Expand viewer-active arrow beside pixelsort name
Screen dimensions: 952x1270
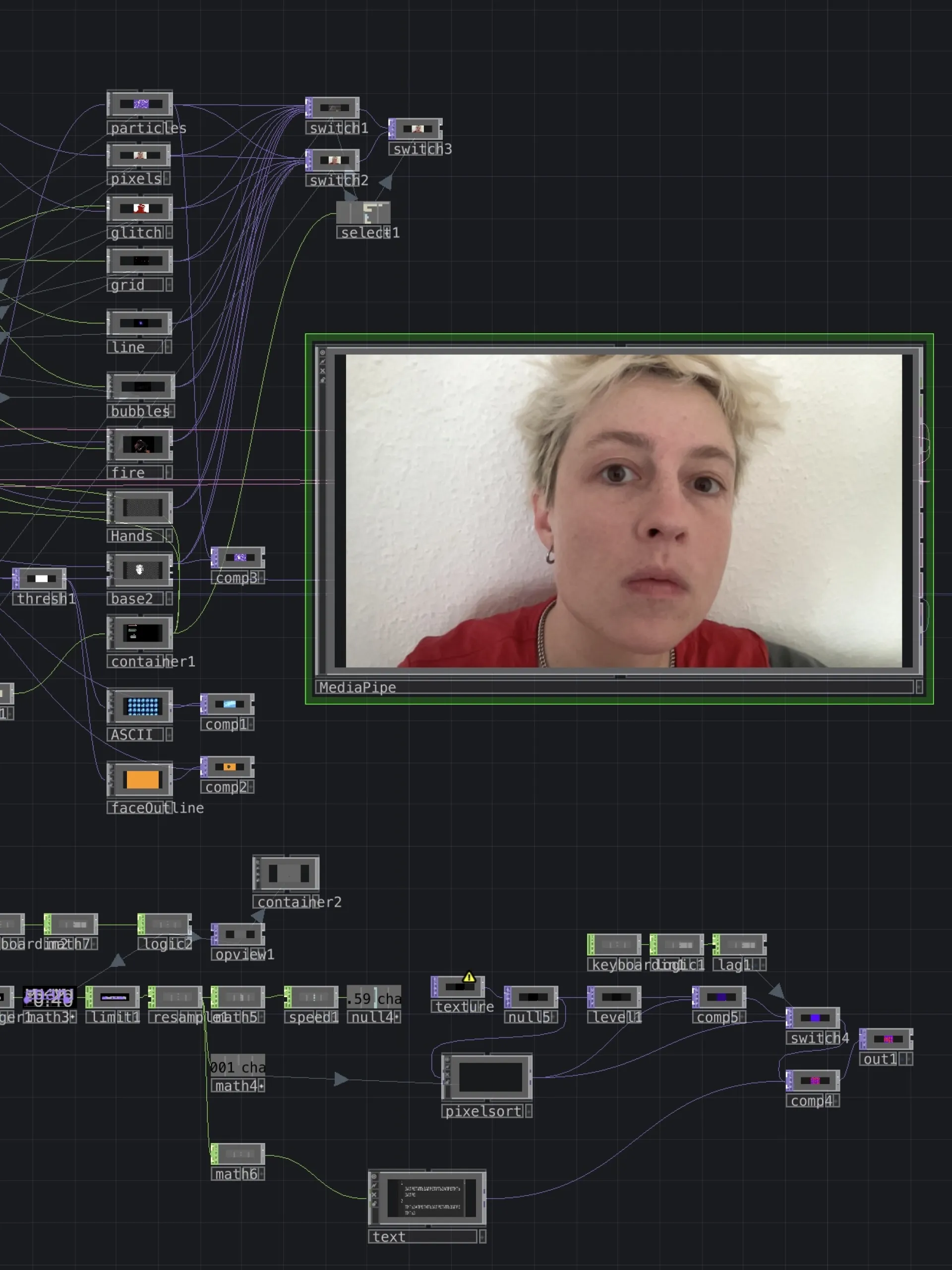click(x=529, y=1111)
